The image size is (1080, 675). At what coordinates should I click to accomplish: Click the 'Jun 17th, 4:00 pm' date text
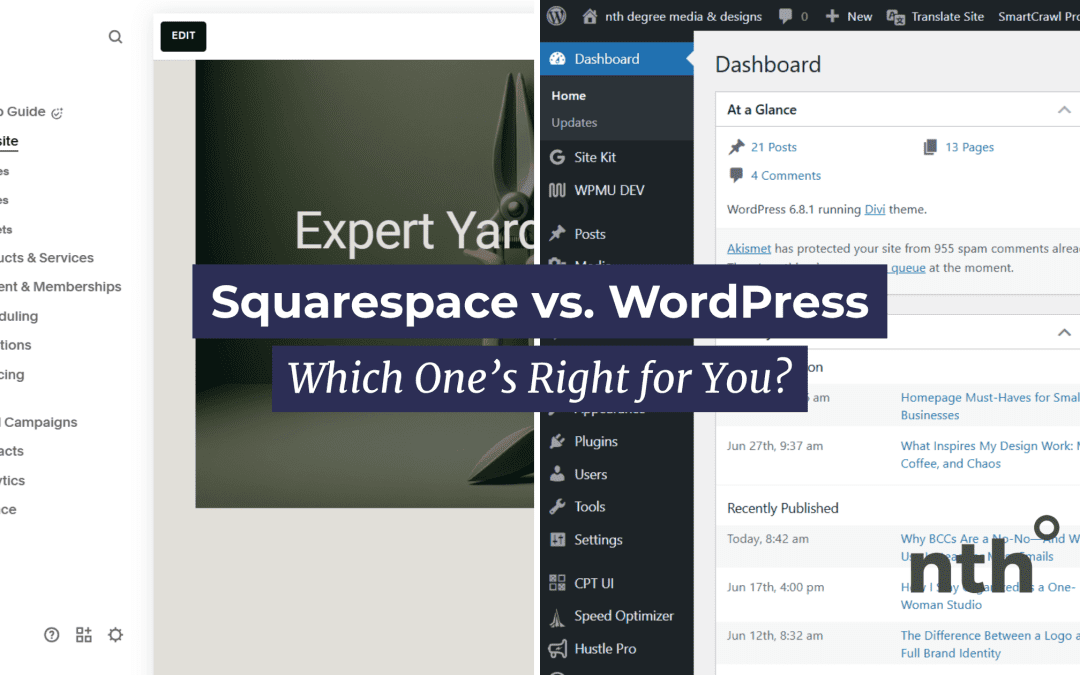pyautogui.click(x=776, y=587)
